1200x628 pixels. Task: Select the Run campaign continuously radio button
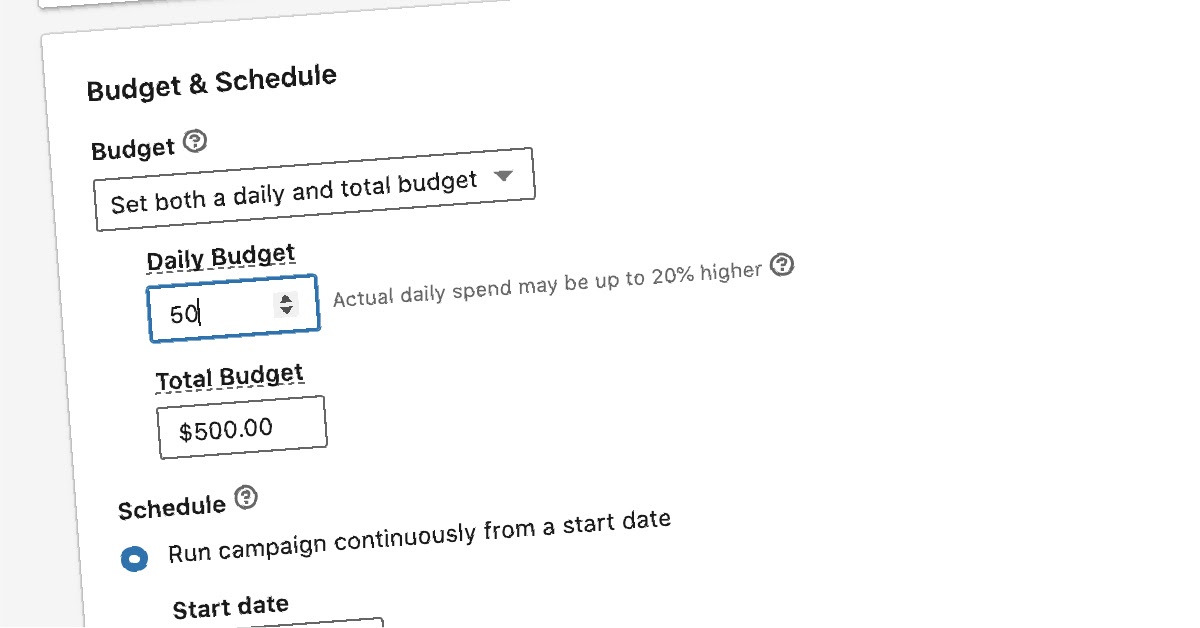tap(134, 559)
